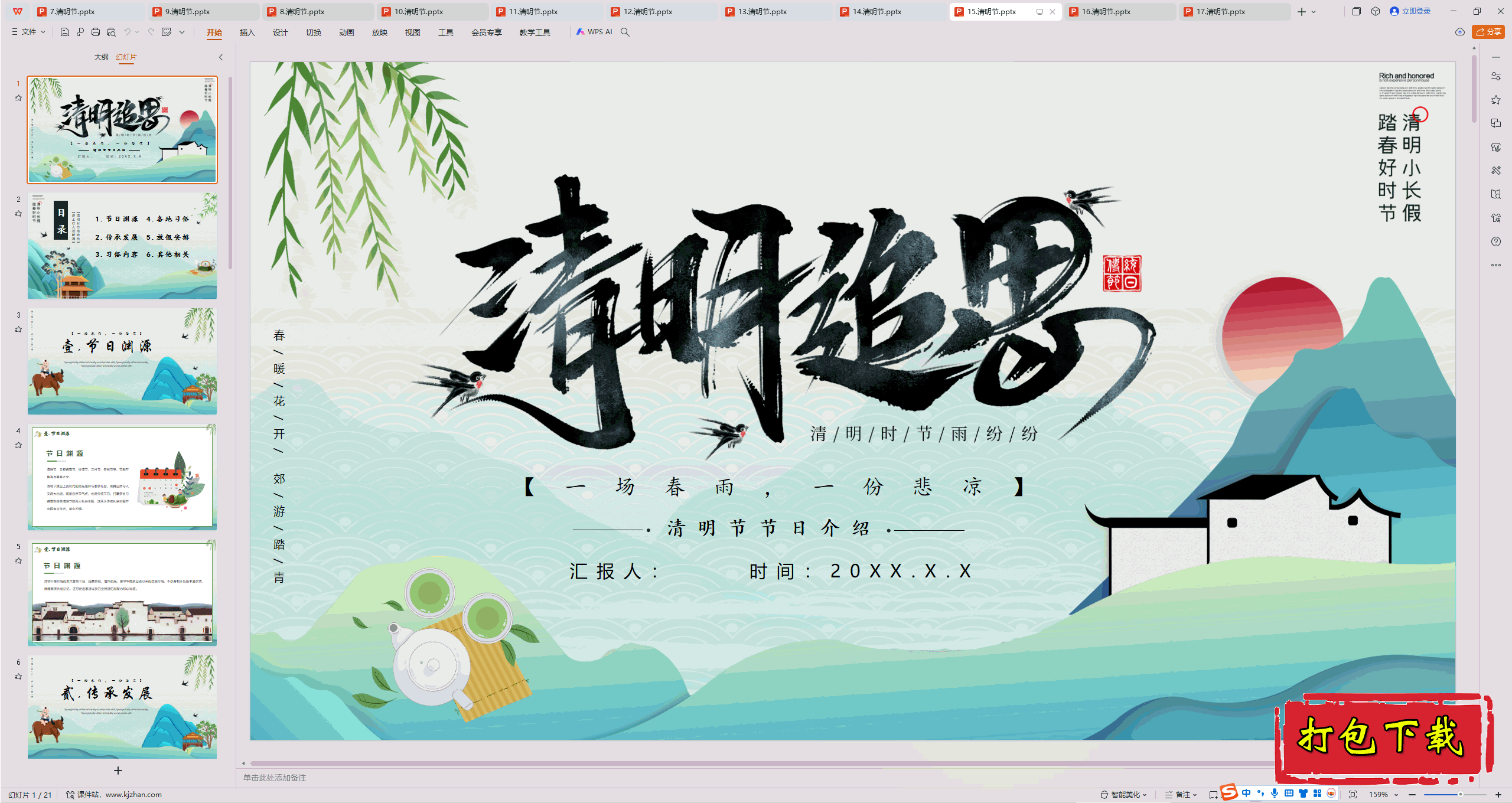Click the 立即登录 login link
The image size is (1512, 803).
(x=1410, y=11)
